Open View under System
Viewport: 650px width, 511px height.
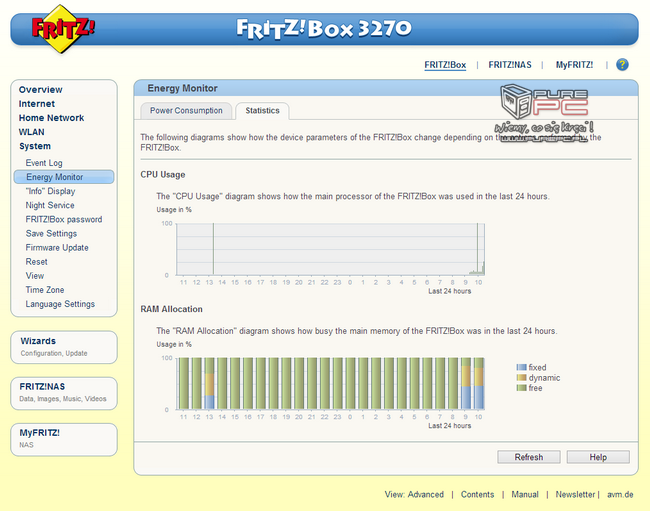pyautogui.click(x=34, y=276)
